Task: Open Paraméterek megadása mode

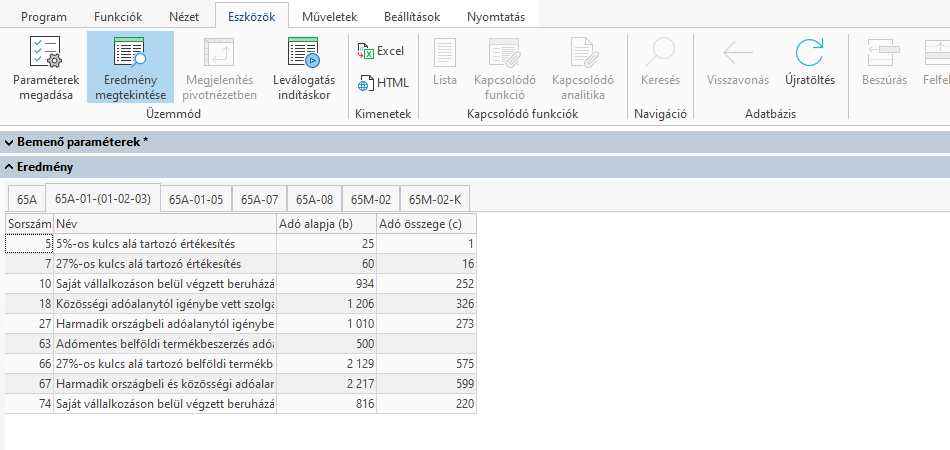Action: [x=45, y=67]
